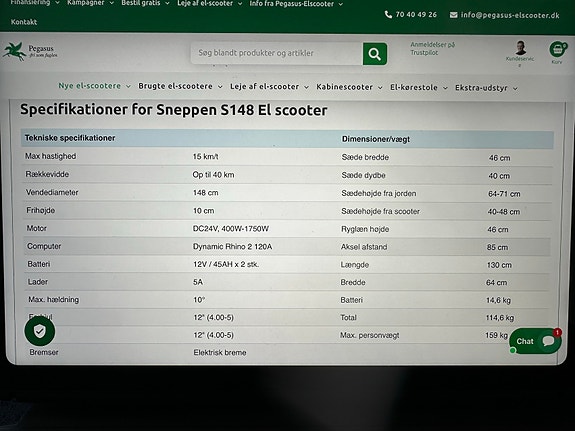Open Info fra Pegasus-Elscooter menu
The height and width of the screenshot is (431, 575).
(x=296, y=4)
